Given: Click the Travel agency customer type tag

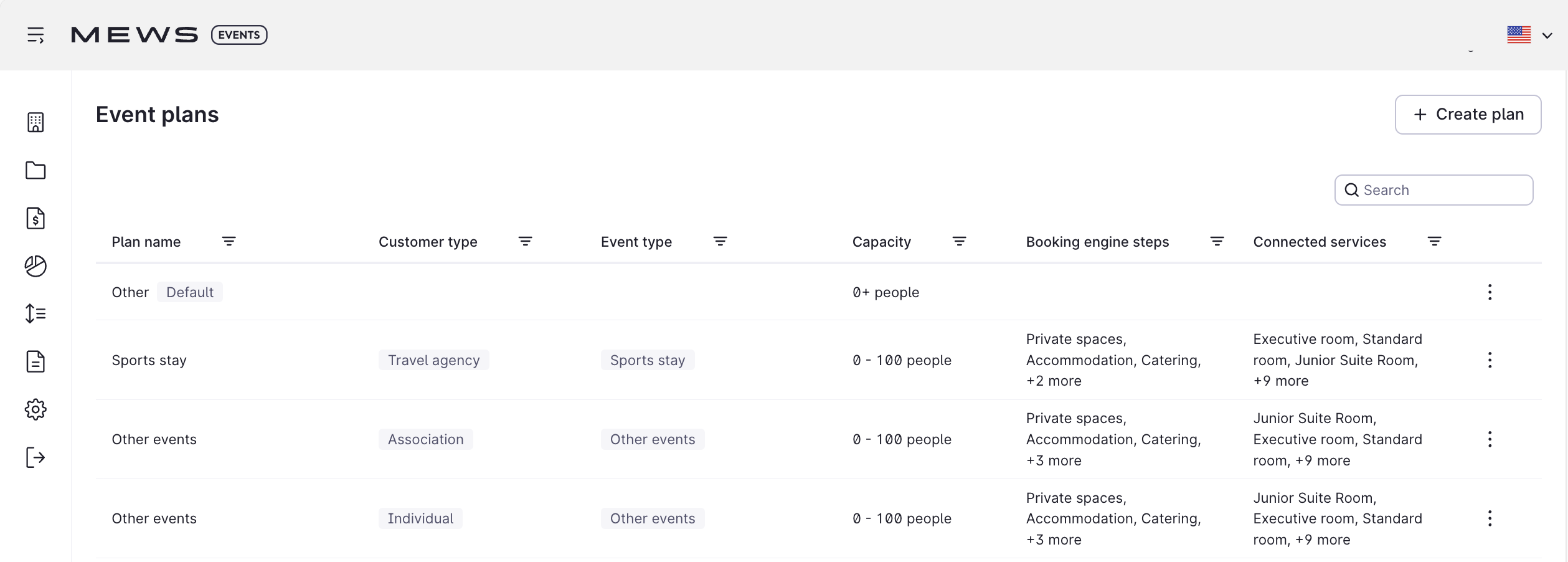Looking at the screenshot, I should pyautogui.click(x=434, y=360).
